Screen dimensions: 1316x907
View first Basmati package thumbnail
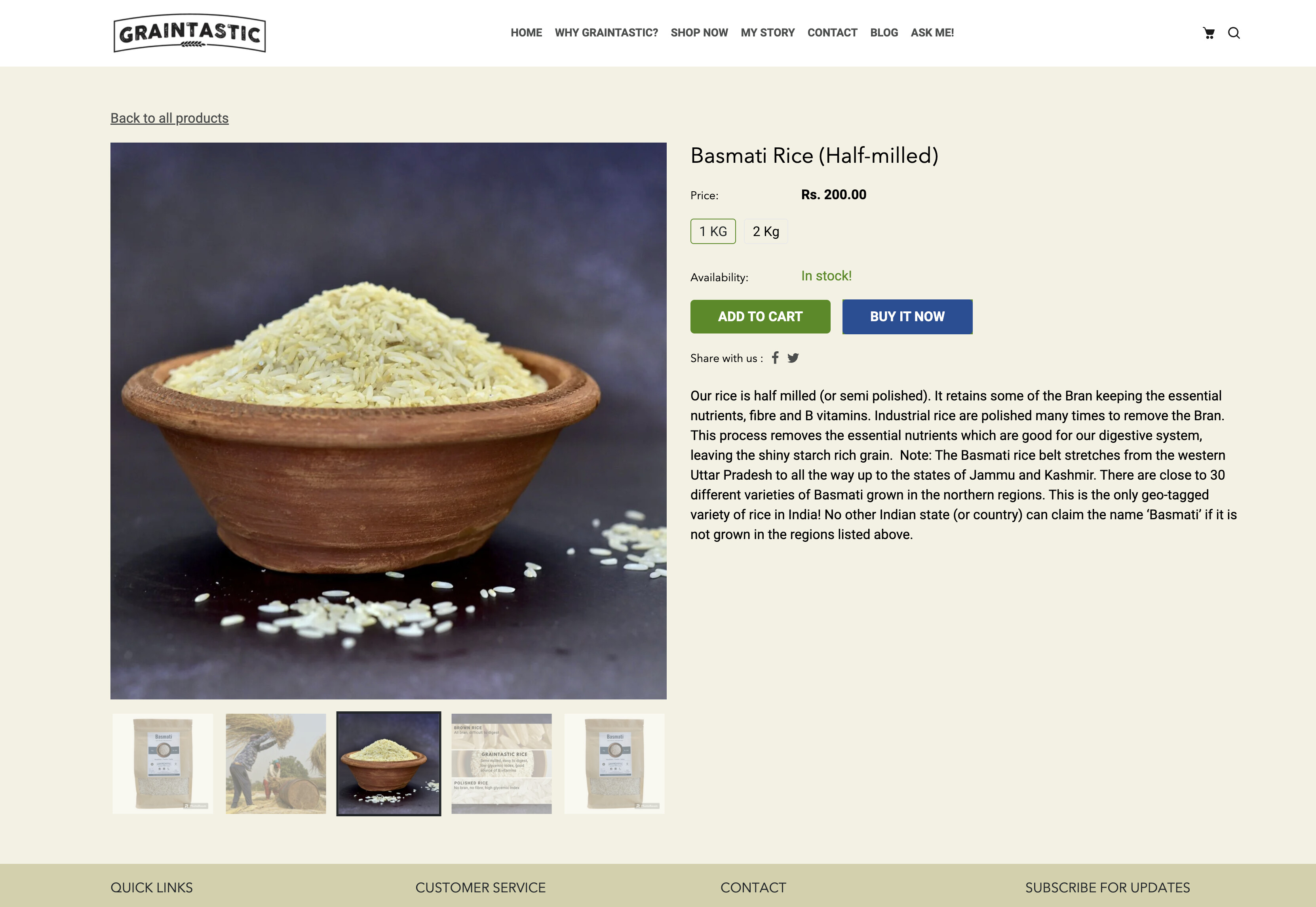pos(163,764)
